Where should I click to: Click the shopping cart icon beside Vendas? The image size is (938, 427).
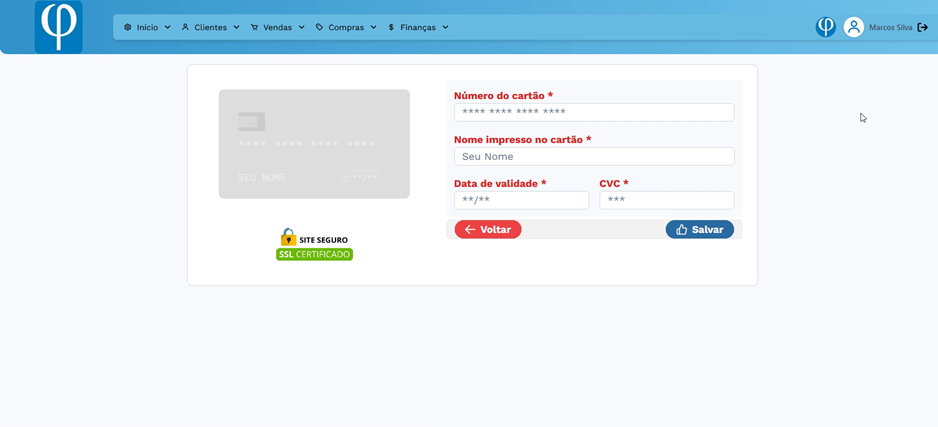(254, 27)
